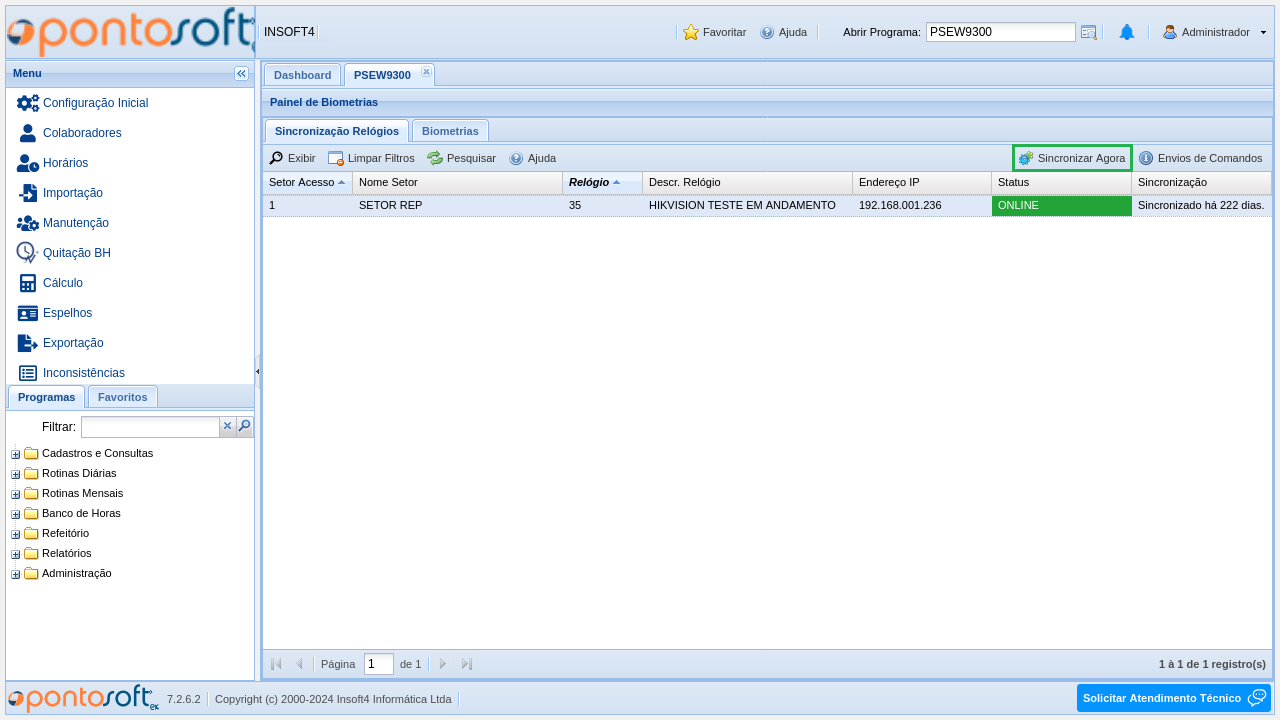Expand the Banco de Horas folder
Screen dimensions: 1280x720
pyautogui.click(x=16, y=514)
